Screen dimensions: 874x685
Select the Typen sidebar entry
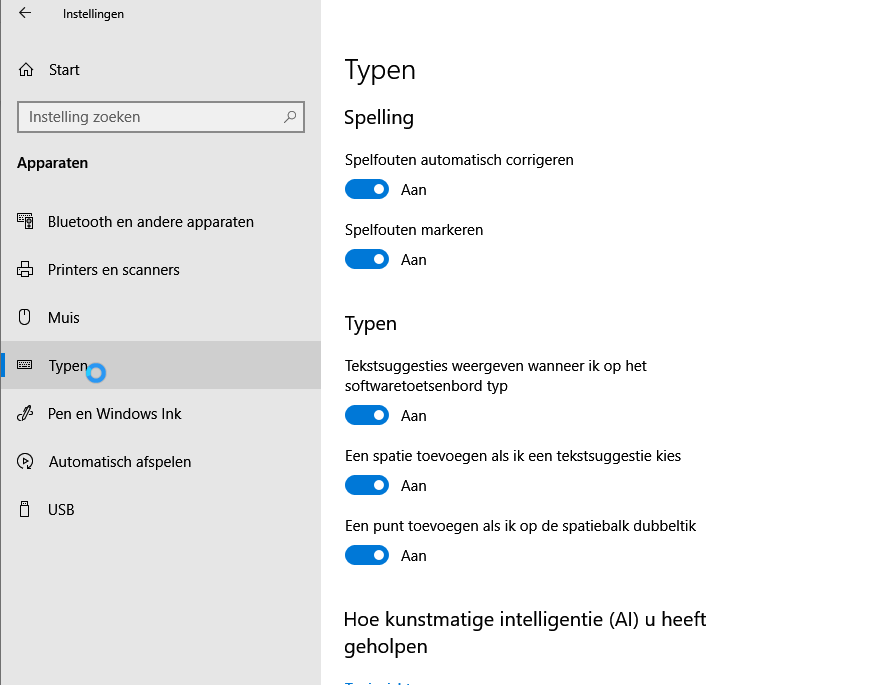click(68, 366)
